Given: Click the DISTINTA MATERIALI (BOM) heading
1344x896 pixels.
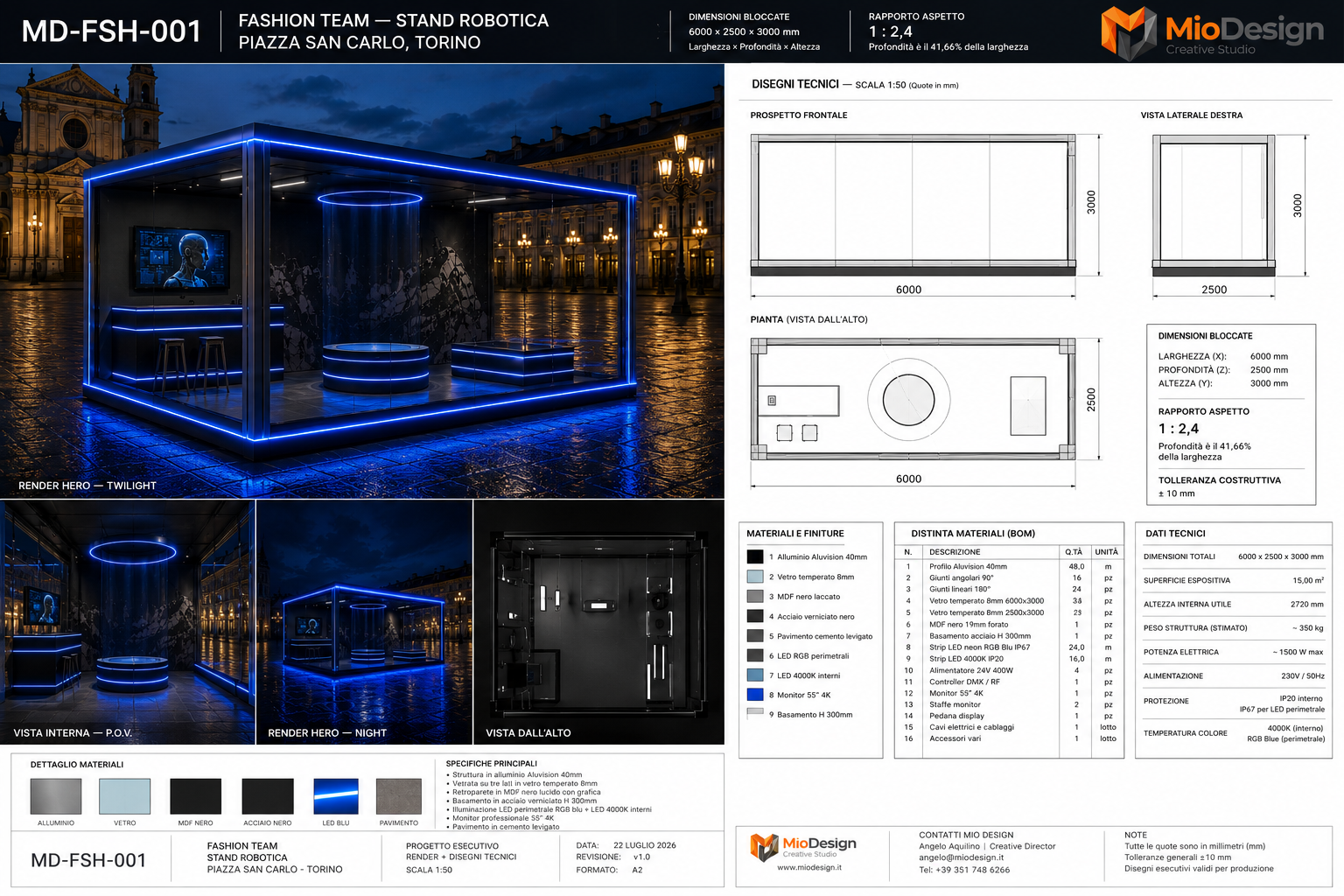Looking at the screenshot, I should 973,533.
